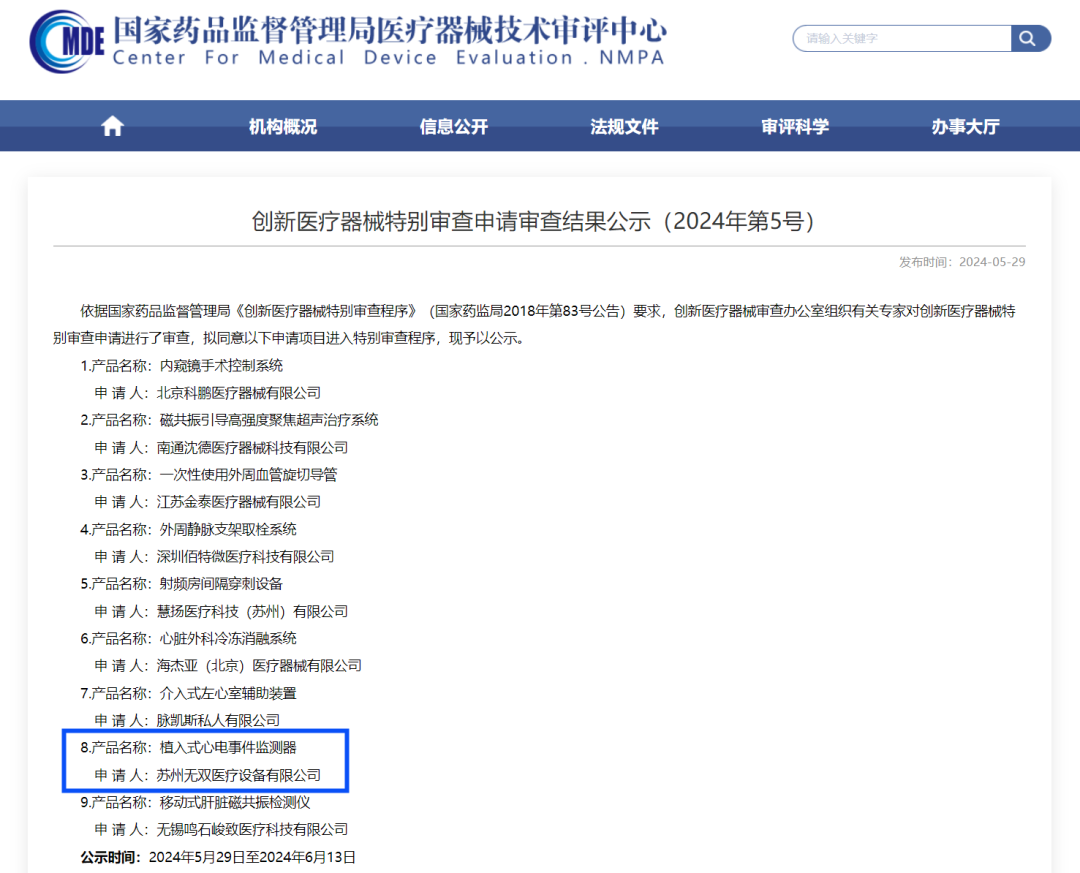Click product name 一次性使用外周血管旋切导管
1080x873 pixels.
coord(248,474)
